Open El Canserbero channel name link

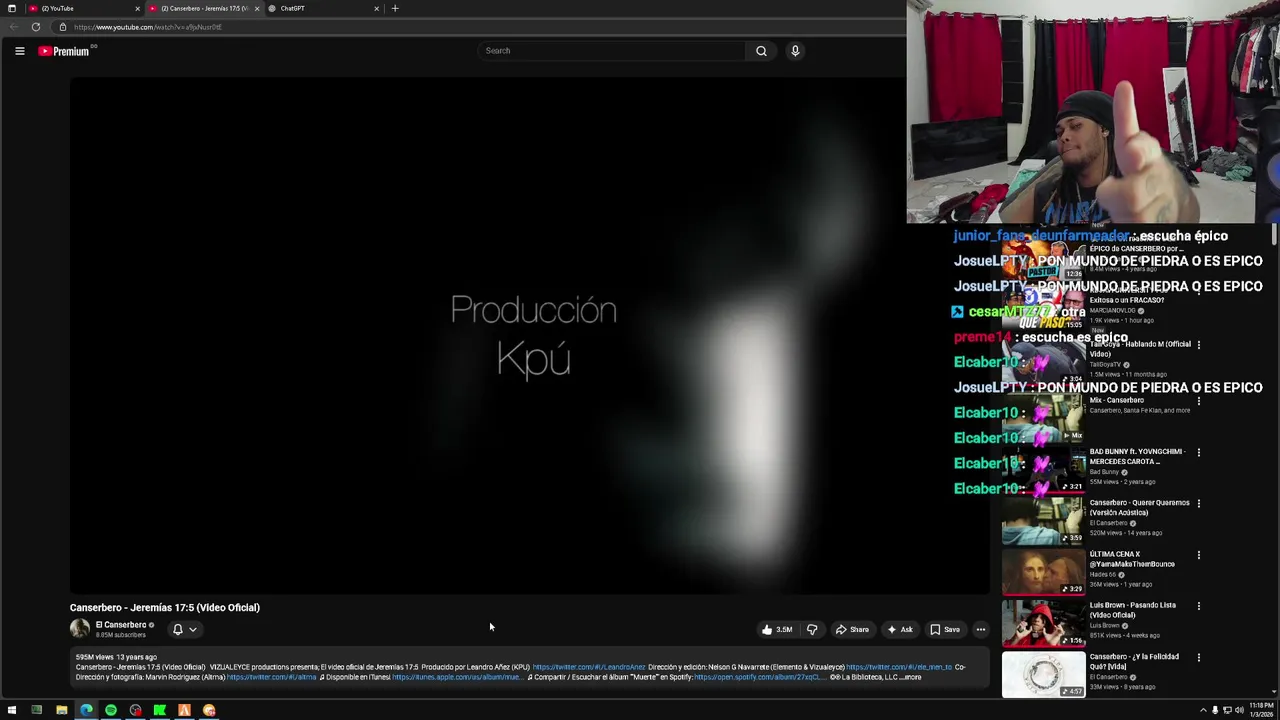(121, 625)
